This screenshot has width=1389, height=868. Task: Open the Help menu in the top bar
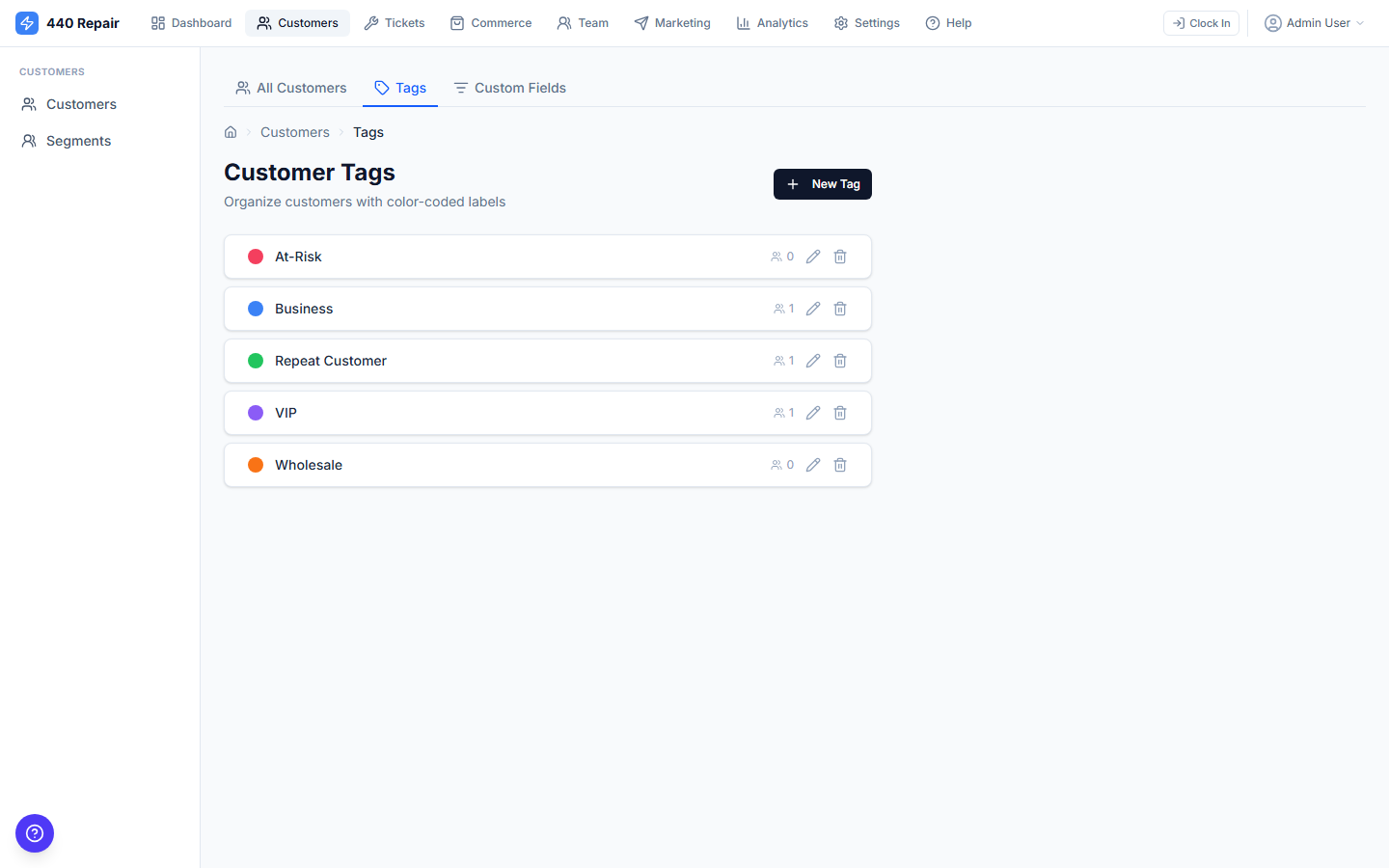pos(948,22)
